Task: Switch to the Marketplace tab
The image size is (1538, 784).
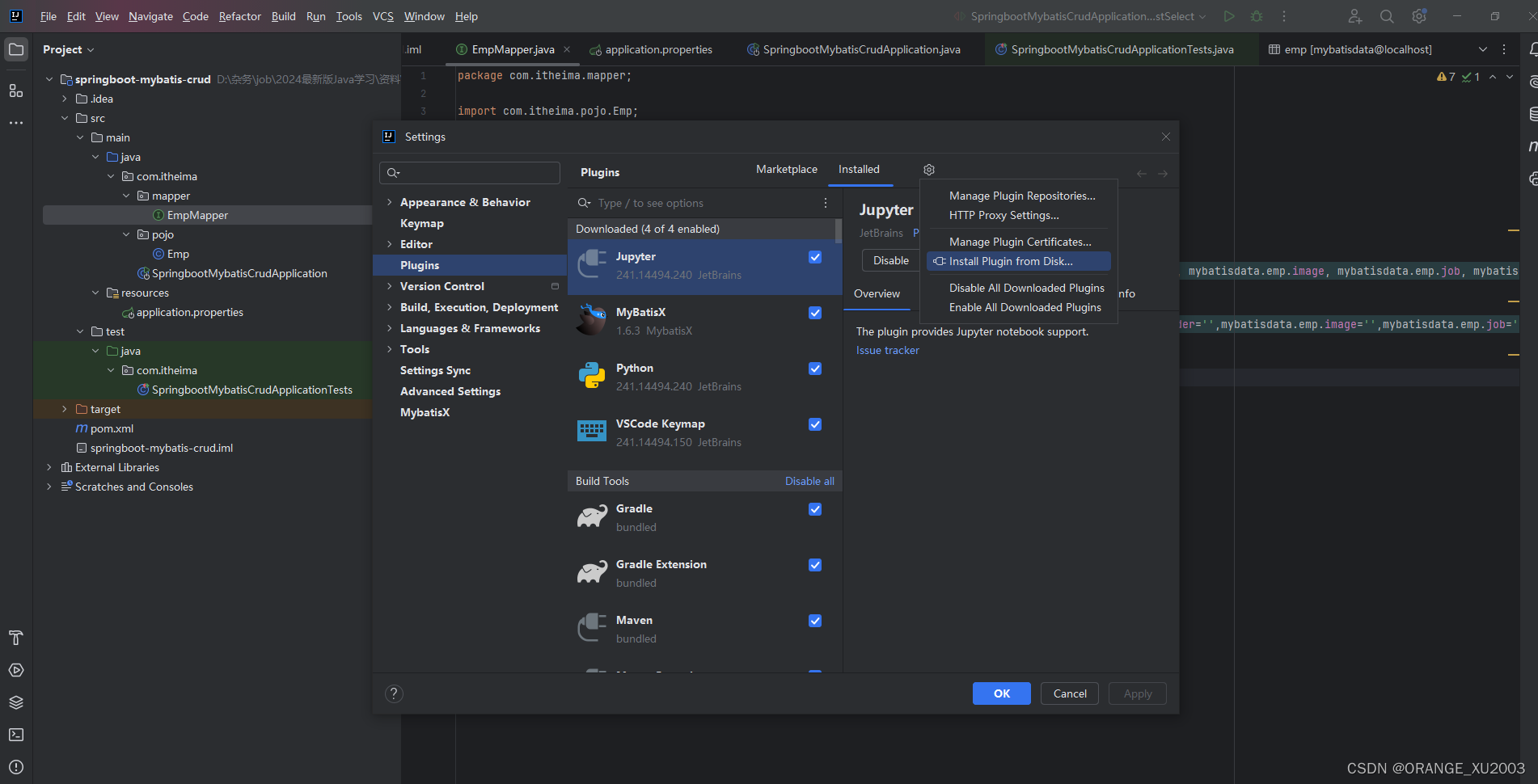Action: pos(787,169)
